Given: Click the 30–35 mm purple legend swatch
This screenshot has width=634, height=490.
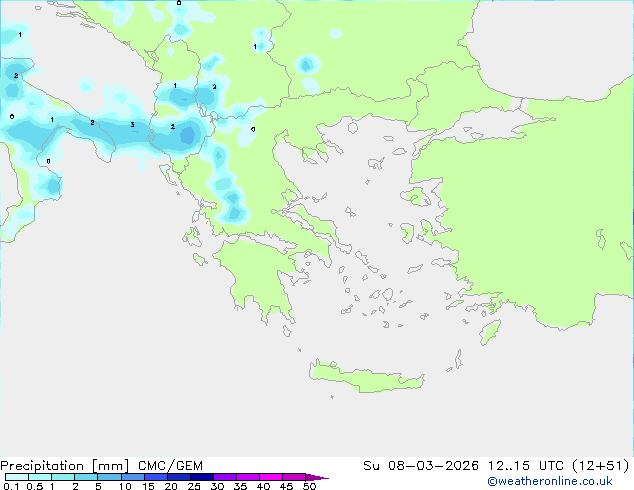Looking at the screenshot, I should pyautogui.click(x=225, y=477).
